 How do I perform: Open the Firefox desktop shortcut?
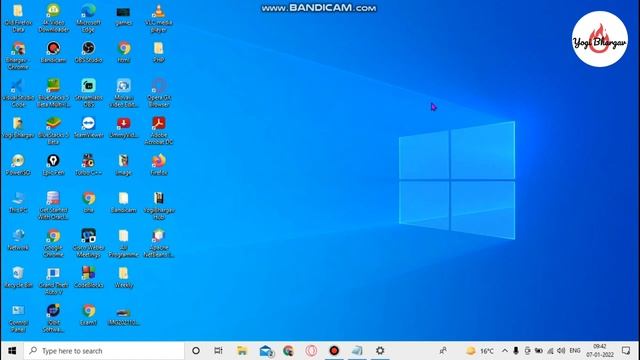159,165
